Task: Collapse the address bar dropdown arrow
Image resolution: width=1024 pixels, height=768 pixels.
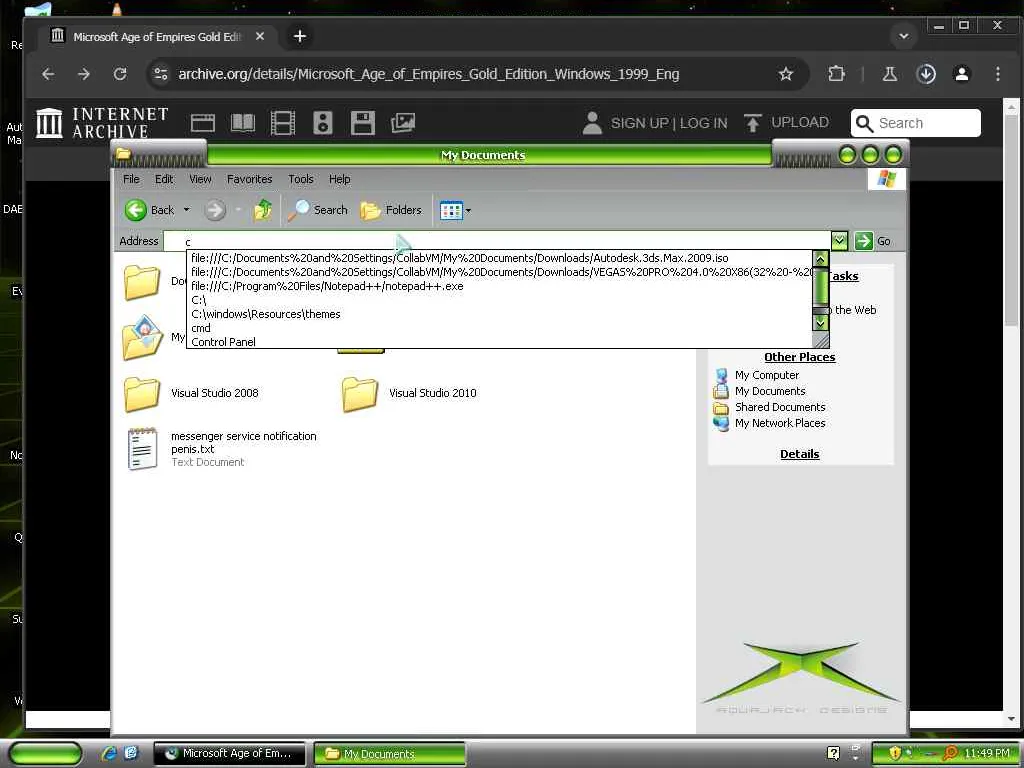Action: coord(839,241)
